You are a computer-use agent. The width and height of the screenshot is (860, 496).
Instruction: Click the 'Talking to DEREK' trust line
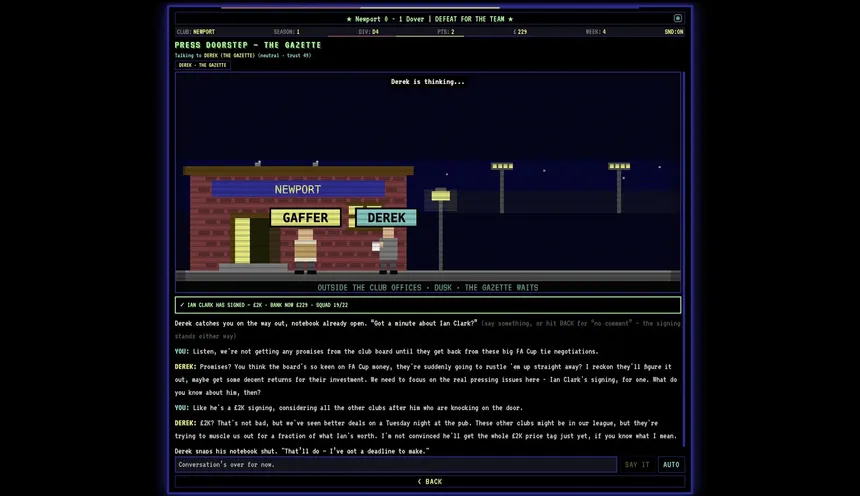tap(243, 55)
